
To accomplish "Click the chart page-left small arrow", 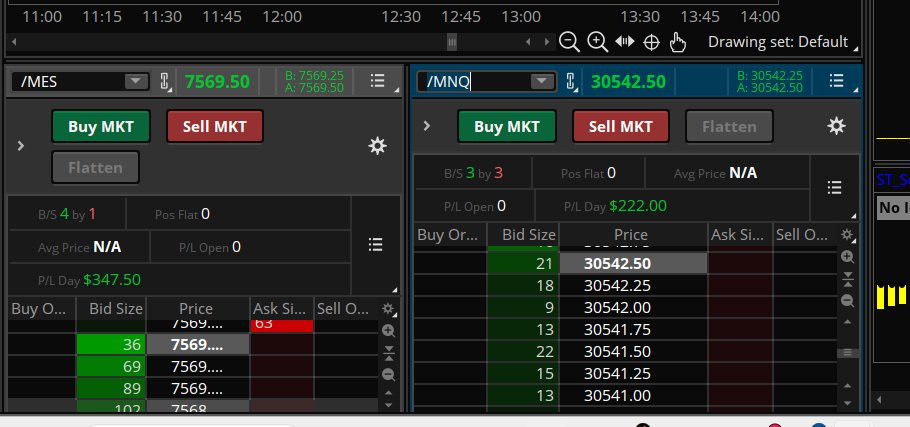I will pos(528,42).
